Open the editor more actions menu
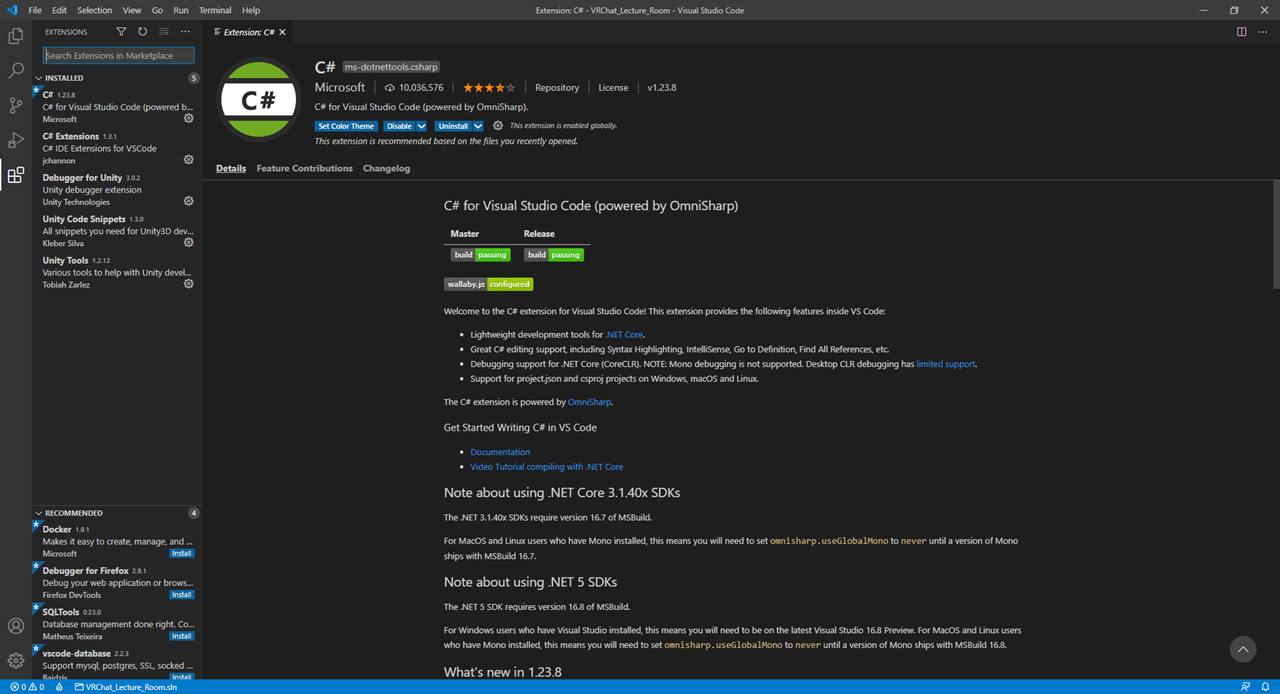The height and width of the screenshot is (694, 1280). tap(1263, 32)
